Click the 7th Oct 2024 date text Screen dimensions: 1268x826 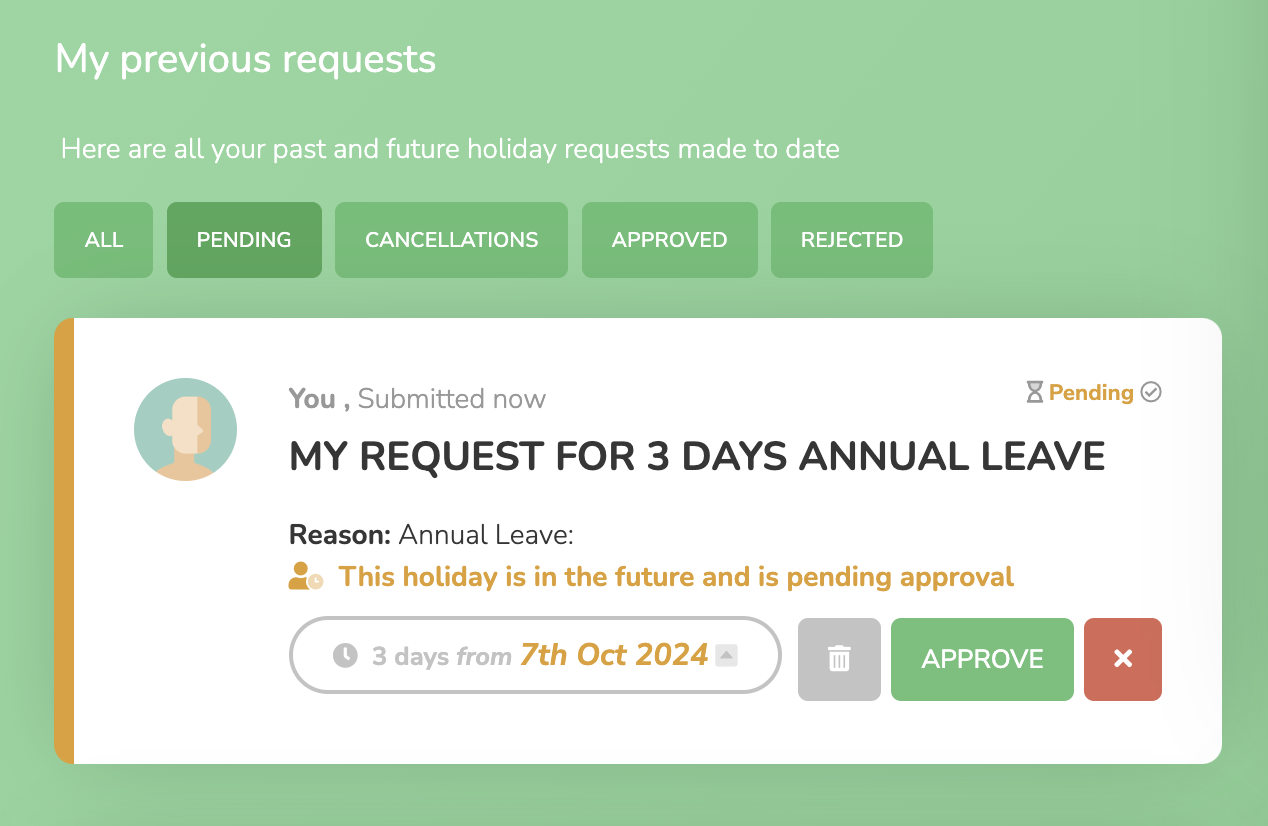click(614, 655)
